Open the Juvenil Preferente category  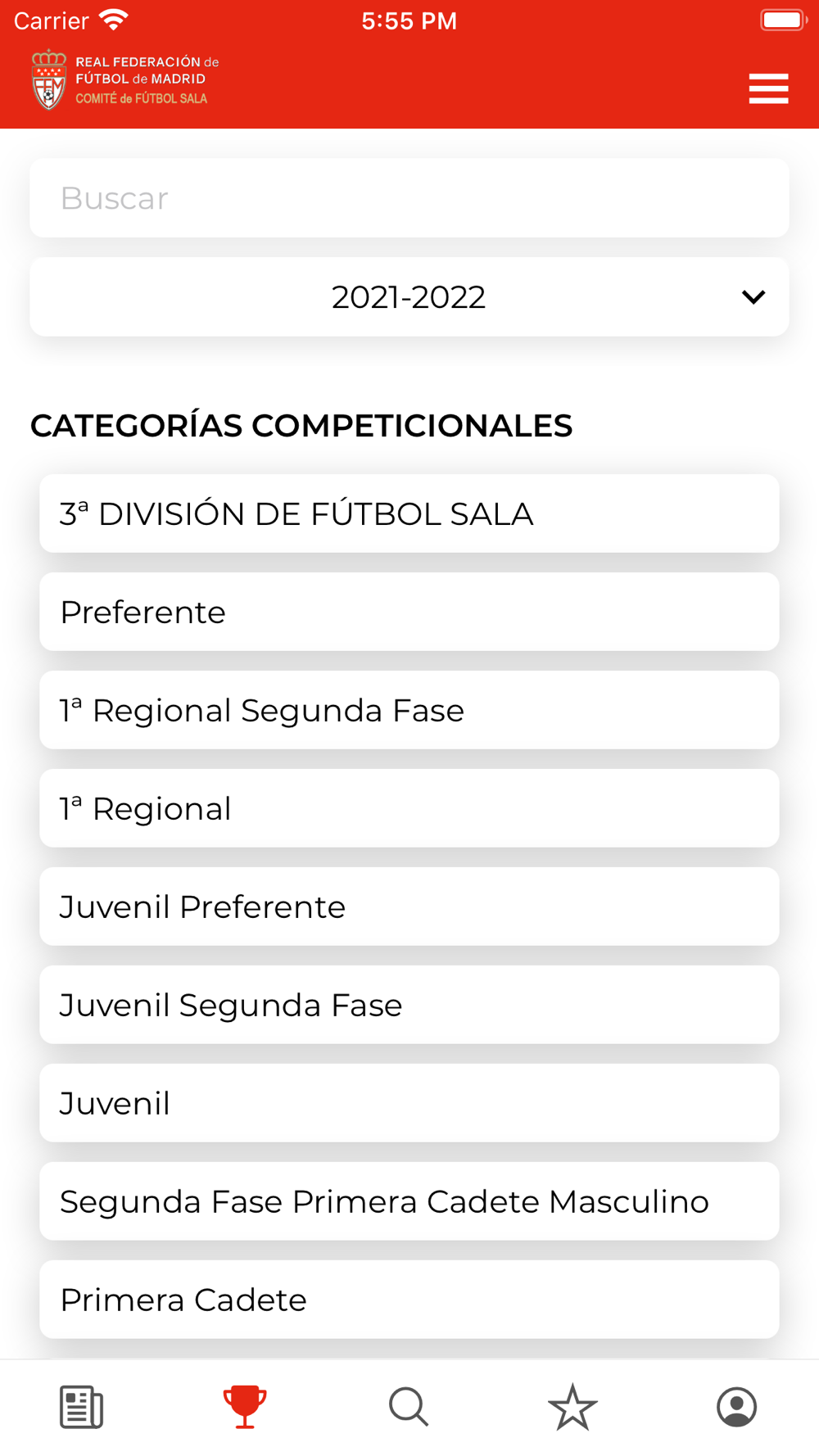[409, 907]
